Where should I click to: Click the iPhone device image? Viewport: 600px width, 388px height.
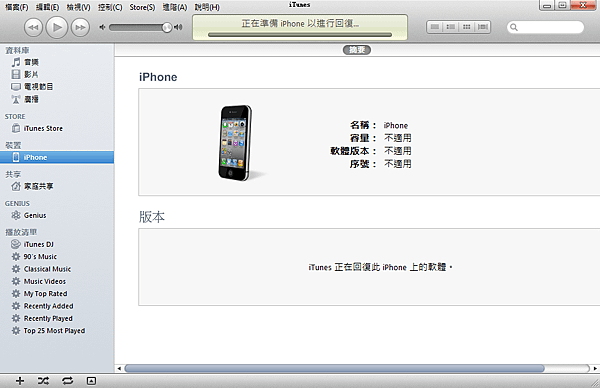(x=236, y=143)
